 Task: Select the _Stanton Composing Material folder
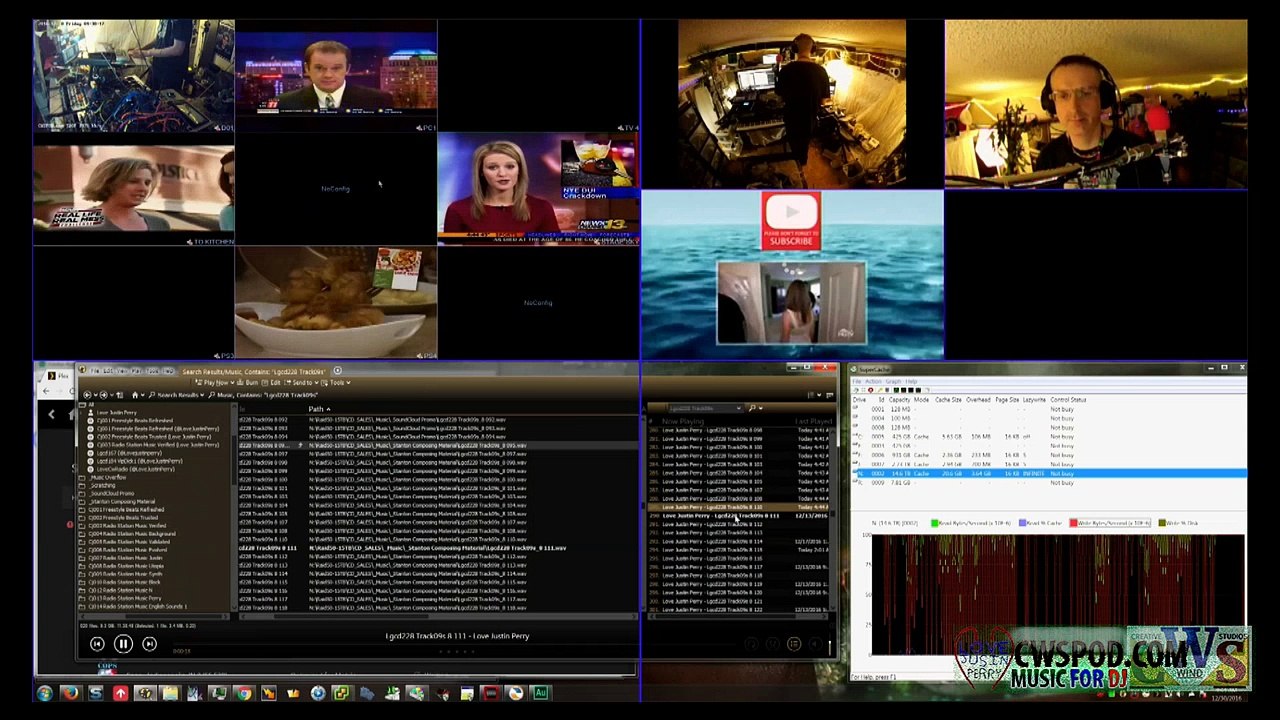click(122, 501)
